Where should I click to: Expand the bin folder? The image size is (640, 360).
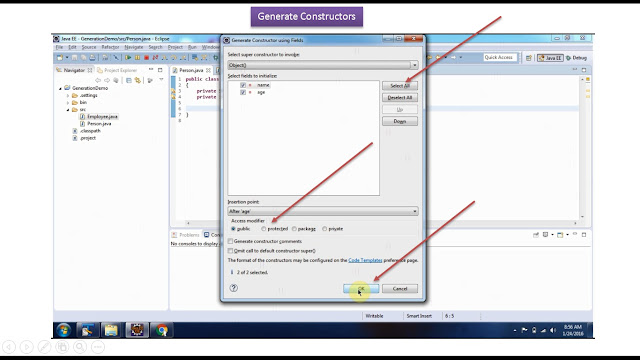68,102
